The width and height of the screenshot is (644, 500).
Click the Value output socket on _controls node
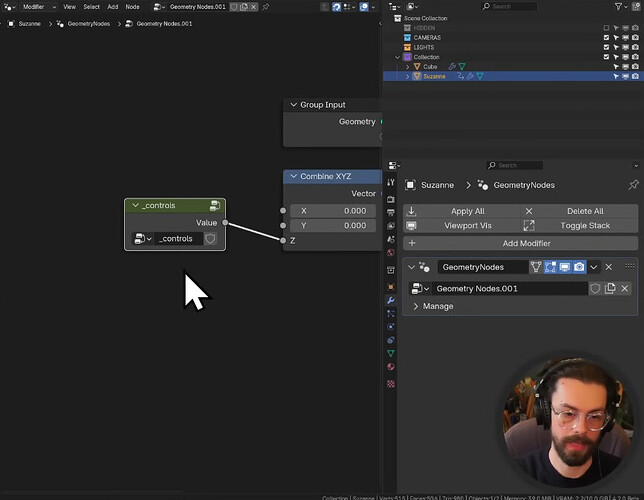tap(225, 223)
